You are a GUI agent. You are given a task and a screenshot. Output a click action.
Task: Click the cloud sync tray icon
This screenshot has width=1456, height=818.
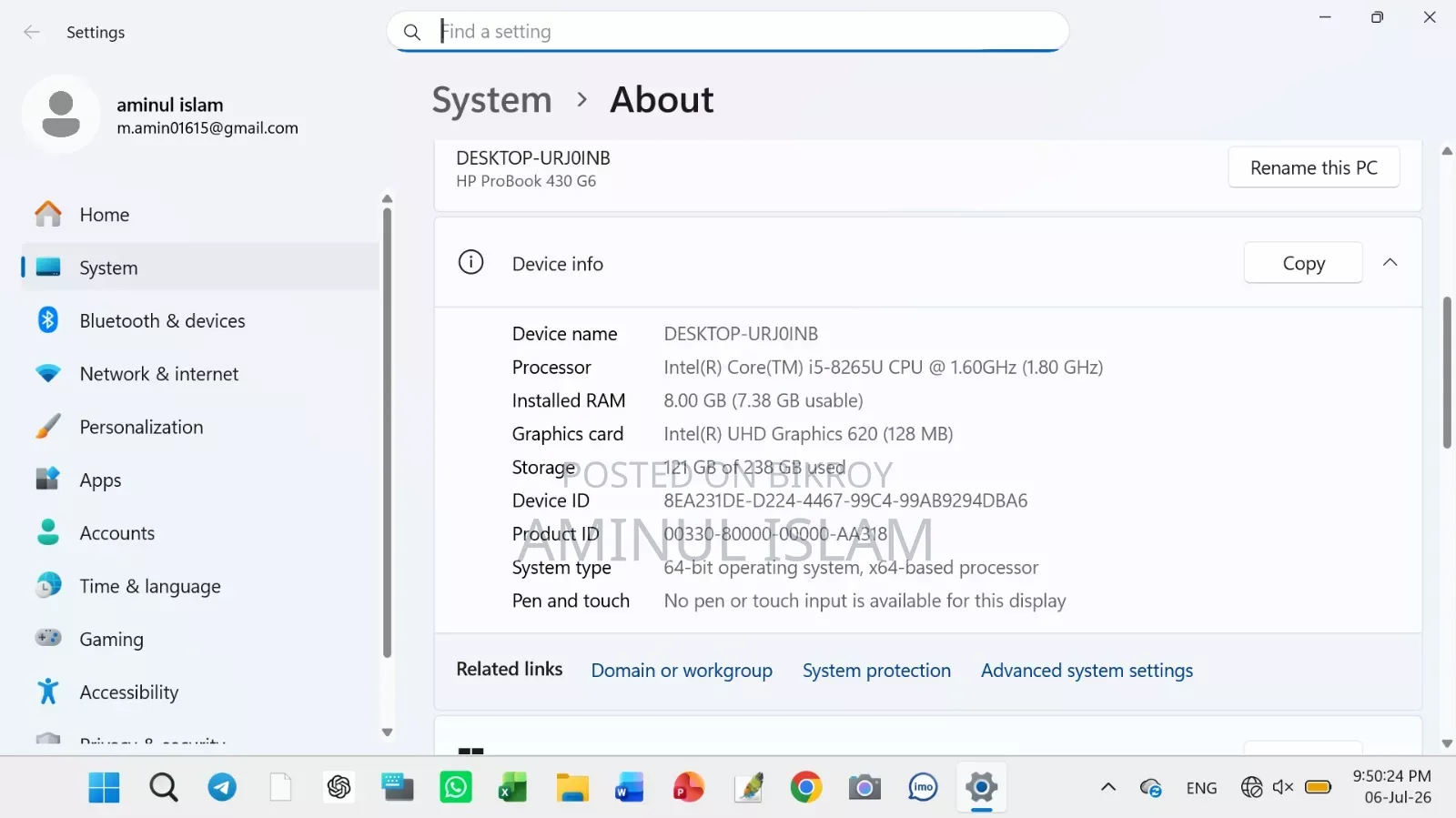pyautogui.click(x=1151, y=788)
